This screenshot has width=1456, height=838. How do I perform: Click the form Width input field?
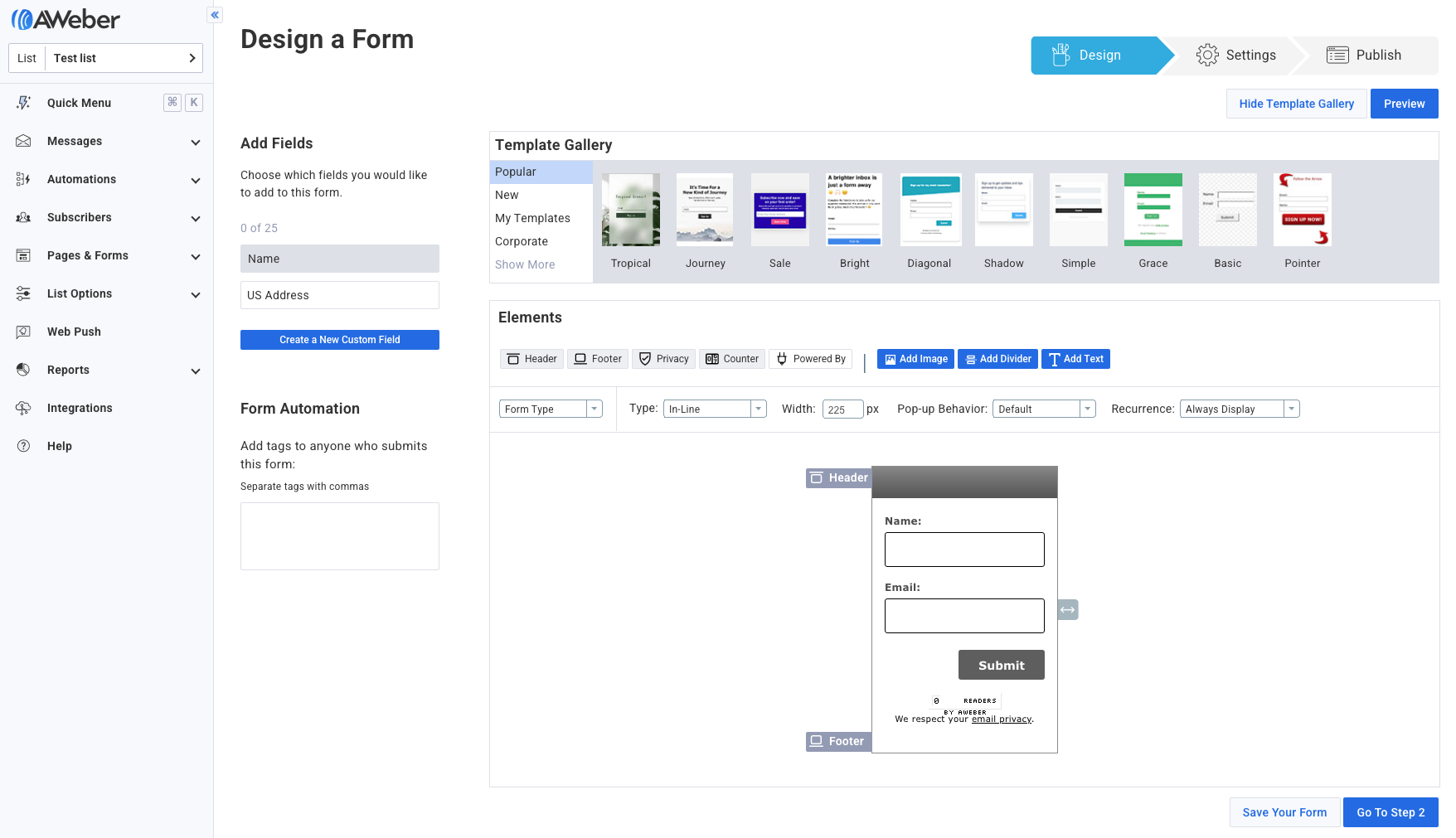pos(842,409)
